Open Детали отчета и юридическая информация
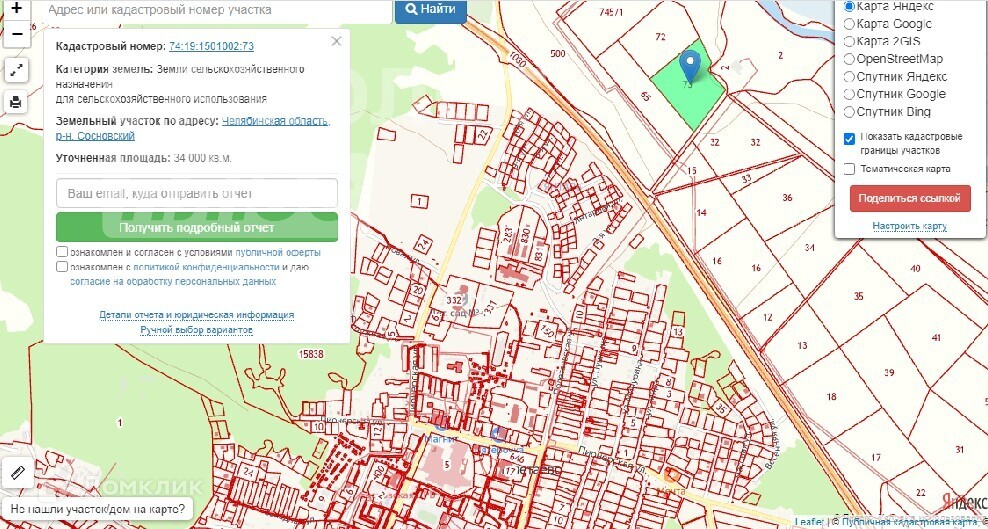988x529 pixels. click(197, 315)
